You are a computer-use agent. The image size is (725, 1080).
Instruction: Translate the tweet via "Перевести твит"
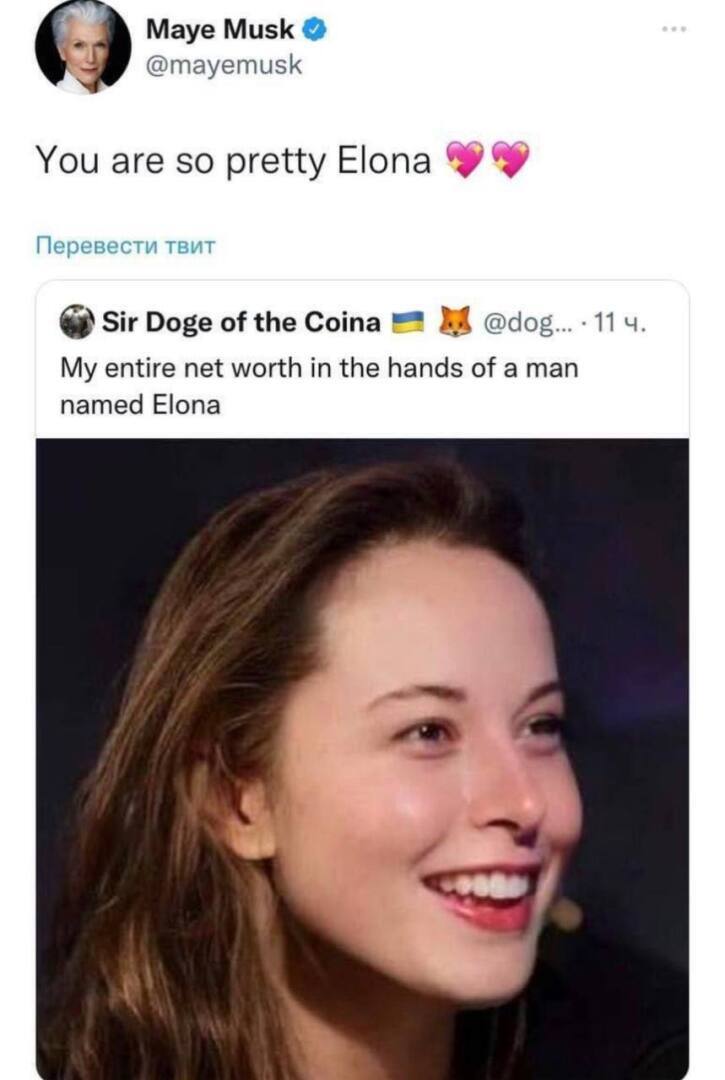[x=125, y=245]
